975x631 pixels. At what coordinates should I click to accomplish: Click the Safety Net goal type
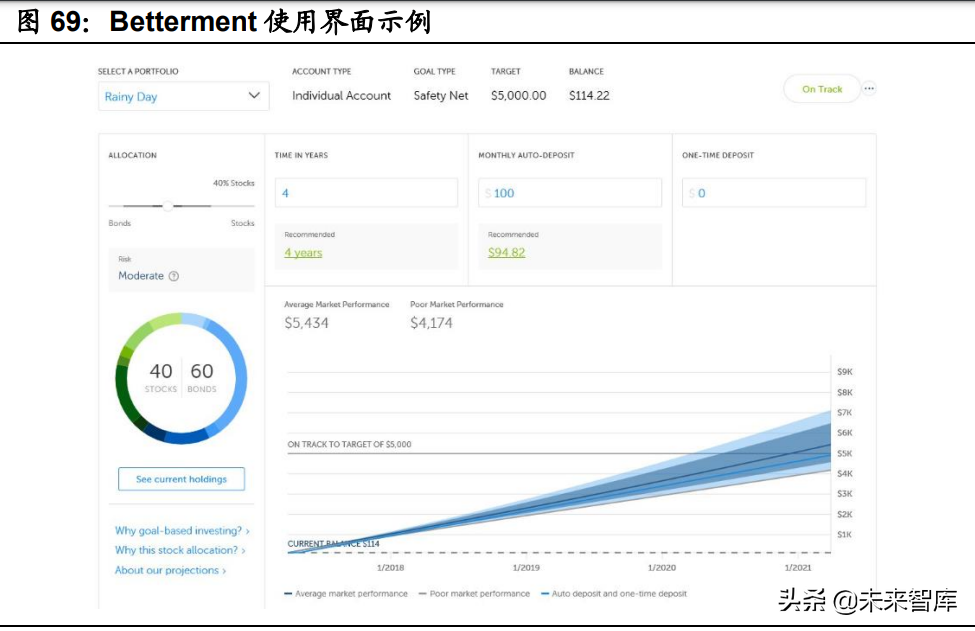[x=441, y=96]
